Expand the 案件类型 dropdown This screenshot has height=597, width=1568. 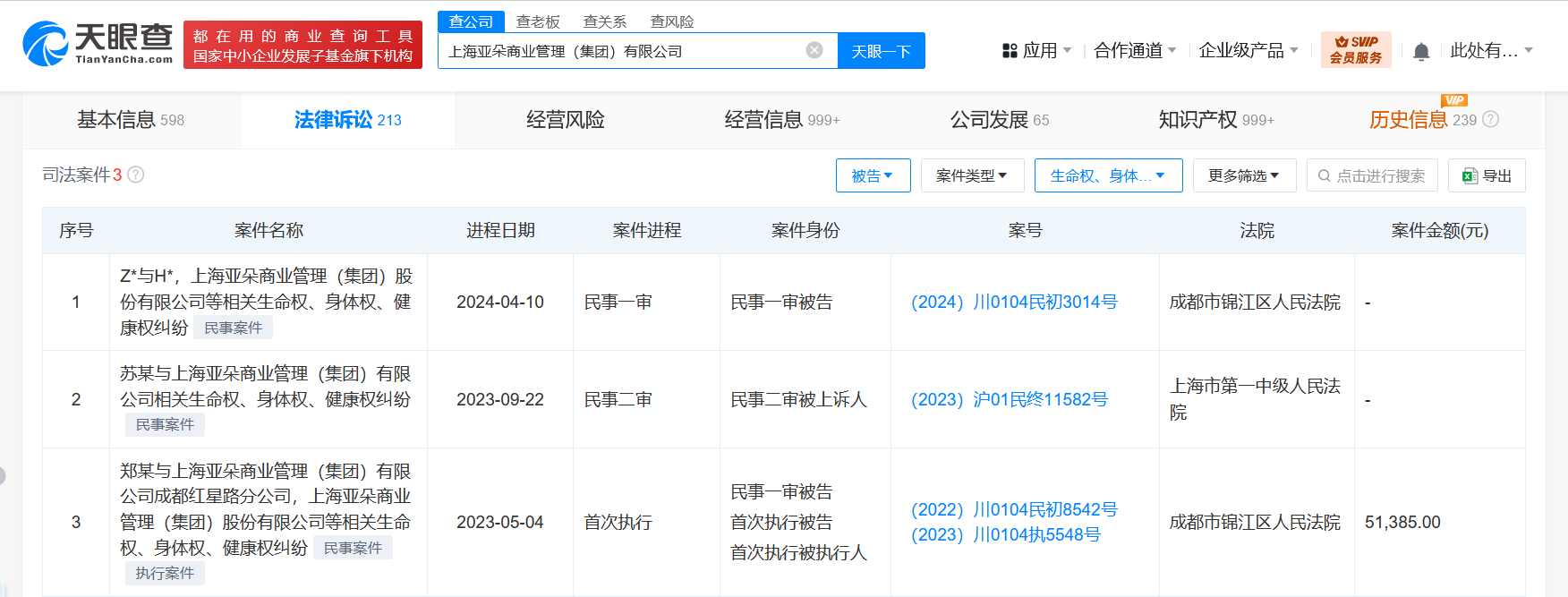click(971, 175)
